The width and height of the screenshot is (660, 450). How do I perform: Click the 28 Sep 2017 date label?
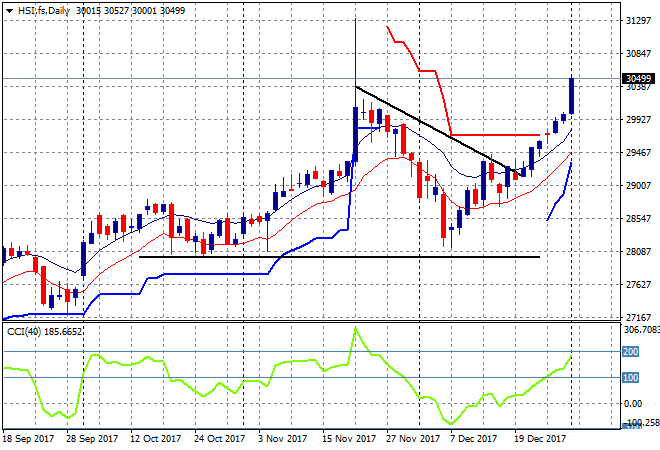[x=92, y=439]
